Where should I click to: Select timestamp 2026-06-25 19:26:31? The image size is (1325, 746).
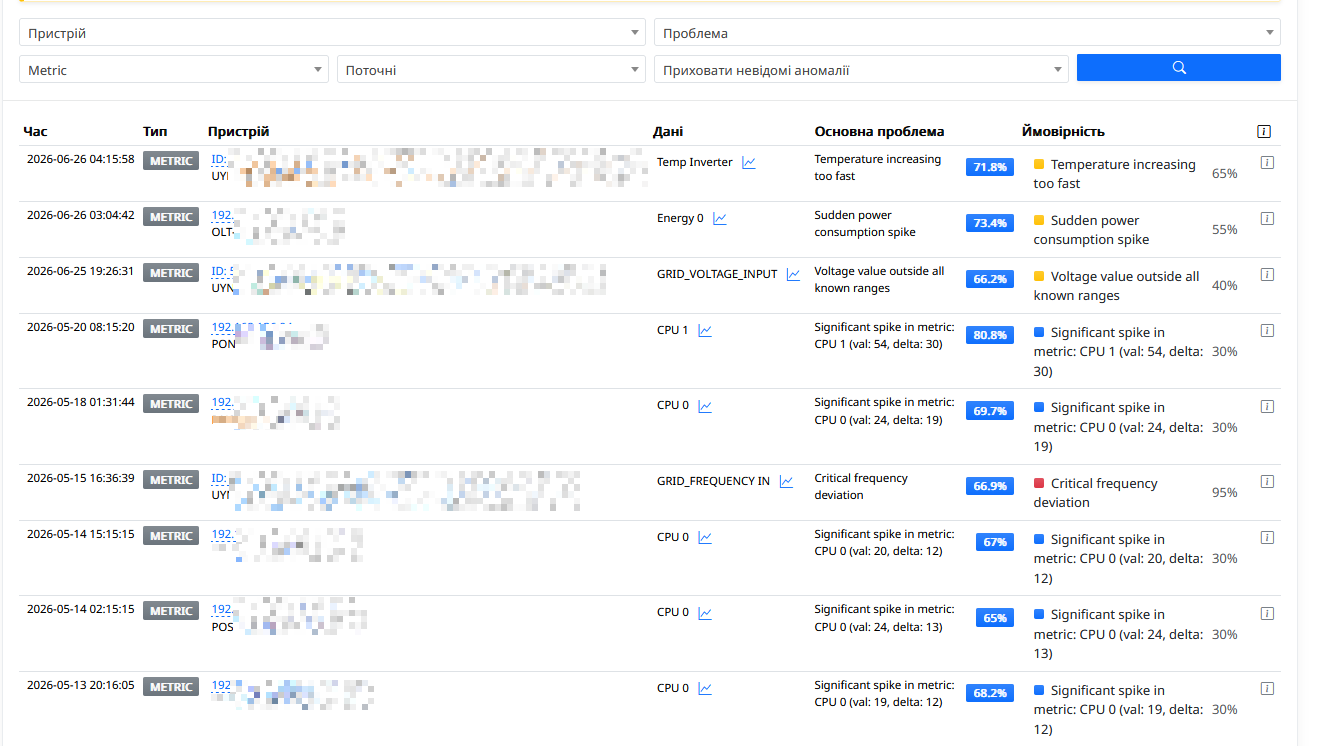[x=80, y=271]
